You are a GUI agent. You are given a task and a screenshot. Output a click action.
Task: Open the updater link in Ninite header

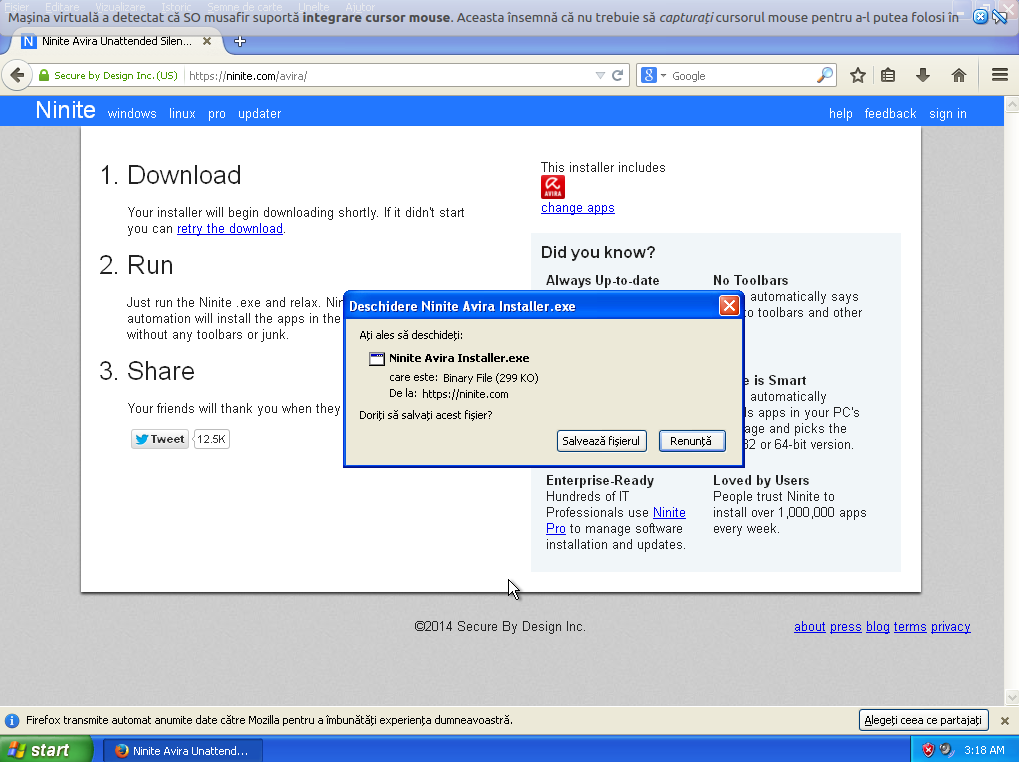[259, 114]
